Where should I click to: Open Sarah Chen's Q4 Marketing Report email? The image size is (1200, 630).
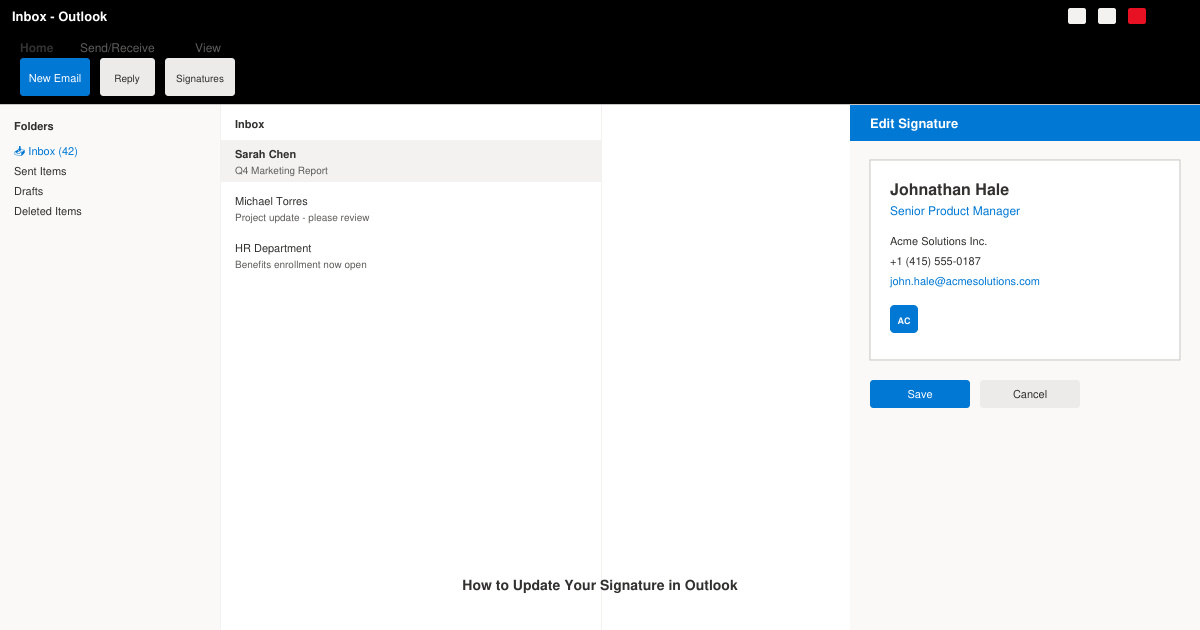[x=411, y=161]
